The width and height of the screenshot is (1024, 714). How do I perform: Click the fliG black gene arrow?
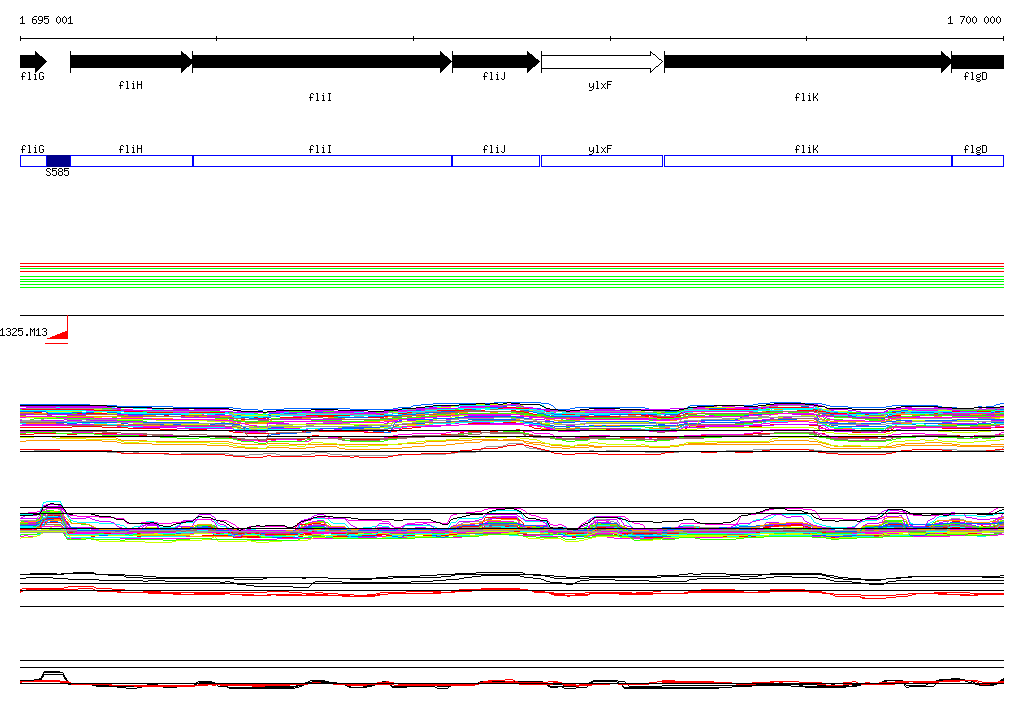[33, 62]
